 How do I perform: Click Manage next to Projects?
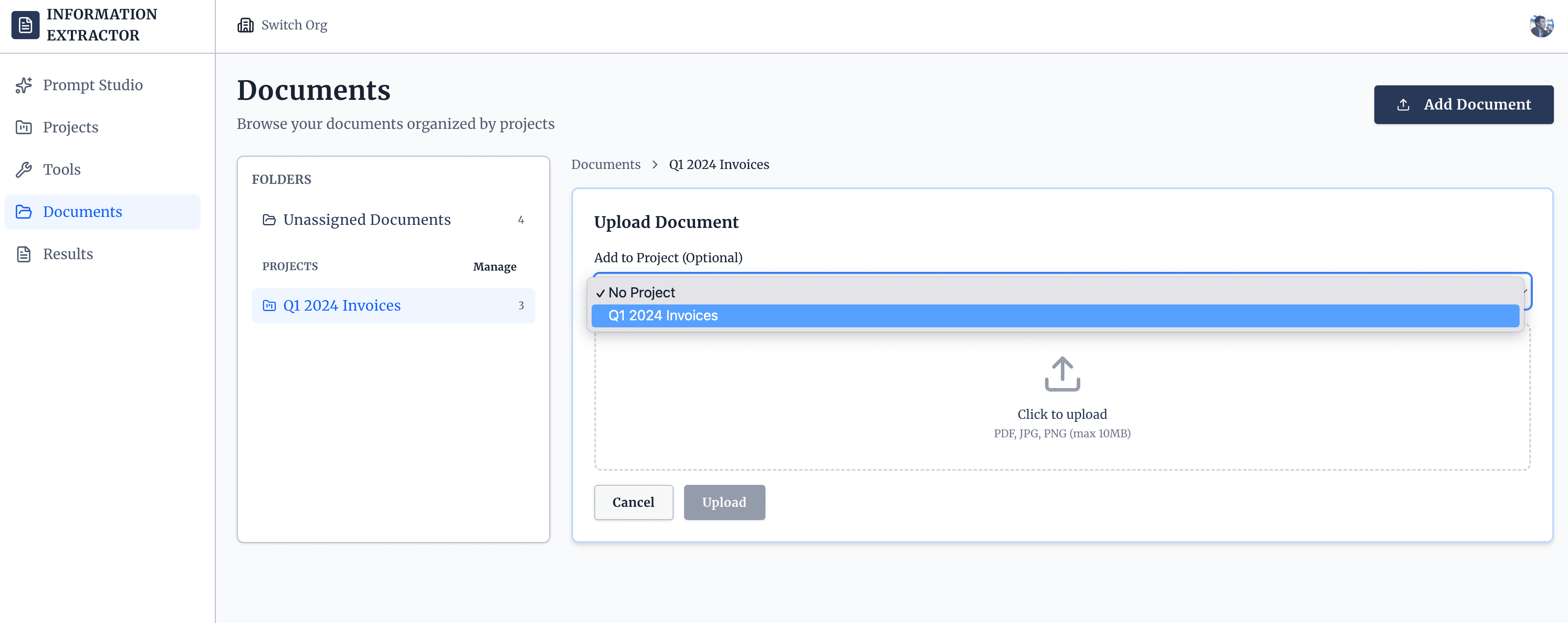coord(495,267)
